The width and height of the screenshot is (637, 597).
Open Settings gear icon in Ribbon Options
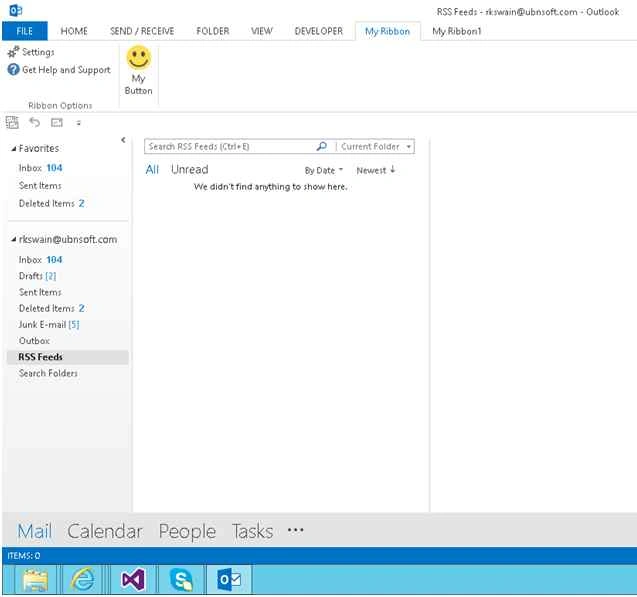point(13,52)
